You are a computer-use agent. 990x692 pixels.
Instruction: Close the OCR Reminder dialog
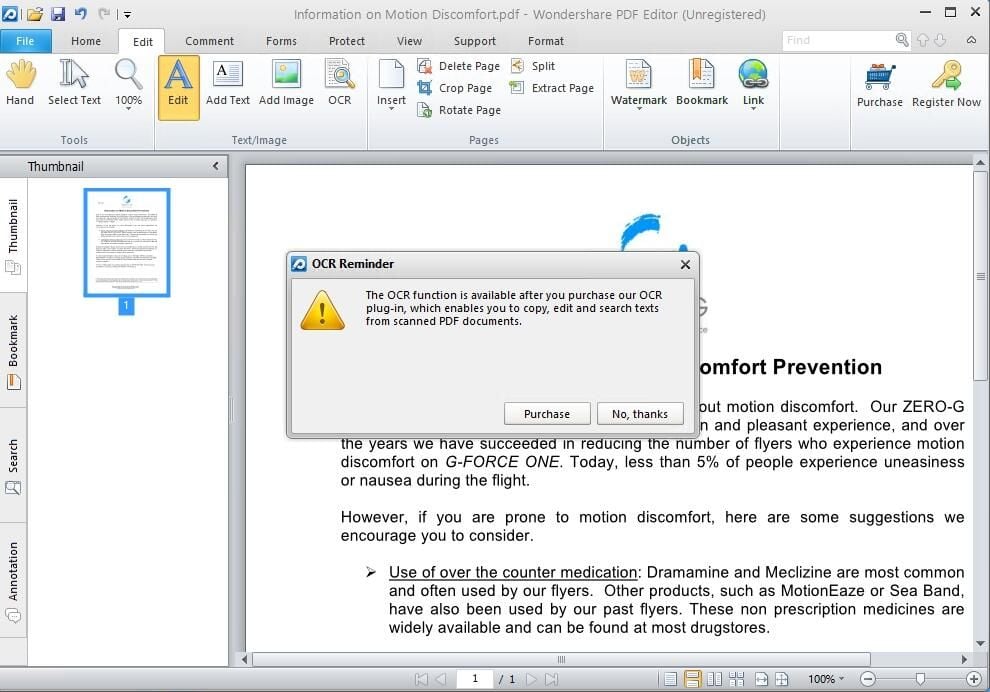[x=685, y=265]
